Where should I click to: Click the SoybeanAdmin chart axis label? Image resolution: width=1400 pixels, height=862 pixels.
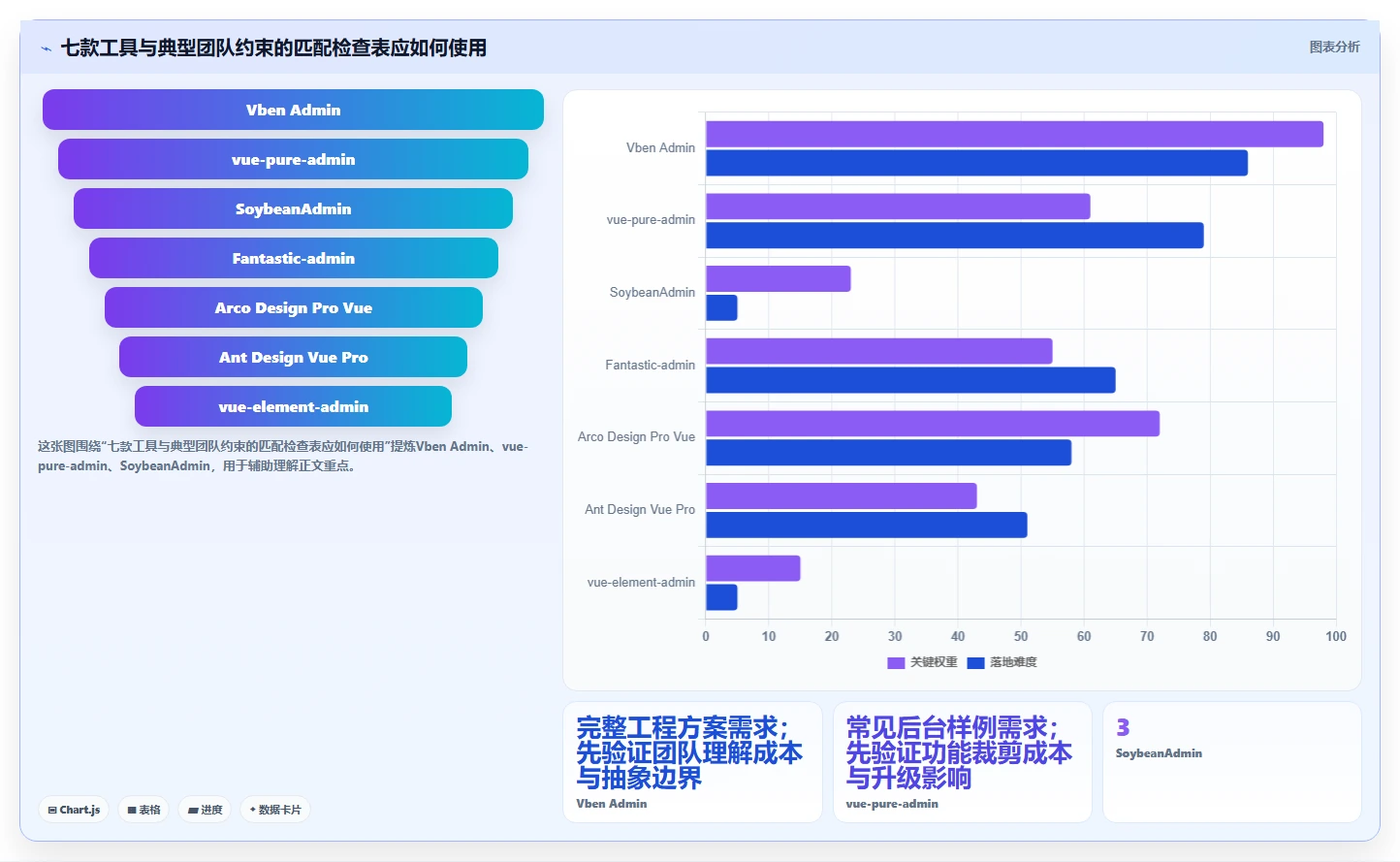(x=652, y=292)
